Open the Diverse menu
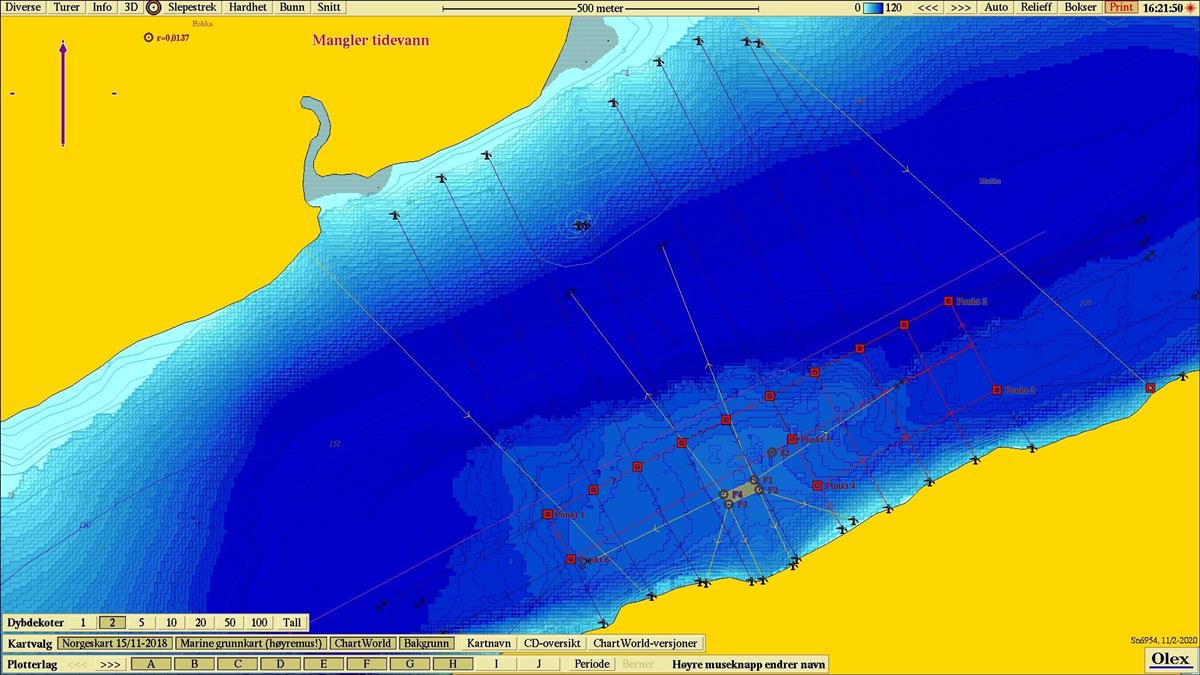This screenshot has width=1200, height=675. (23, 7)
